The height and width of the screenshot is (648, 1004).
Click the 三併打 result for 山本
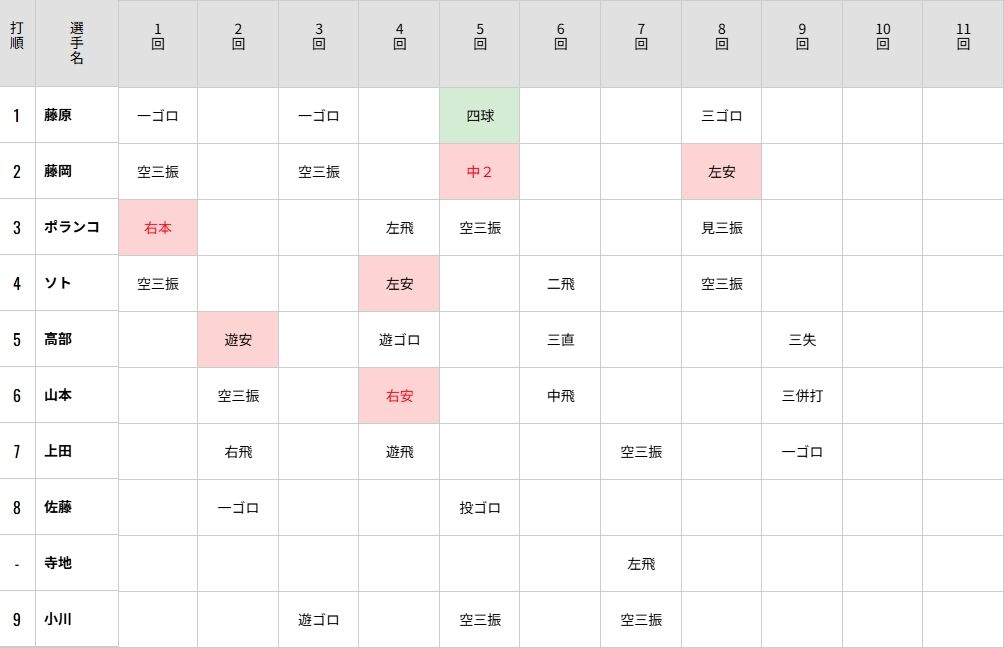tap(802, 395)
